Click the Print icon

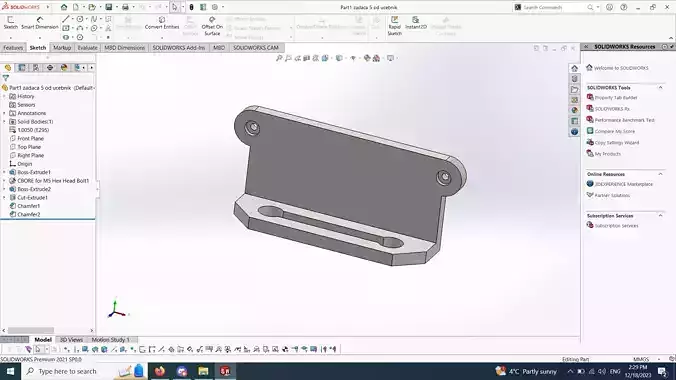click(125, 7)
